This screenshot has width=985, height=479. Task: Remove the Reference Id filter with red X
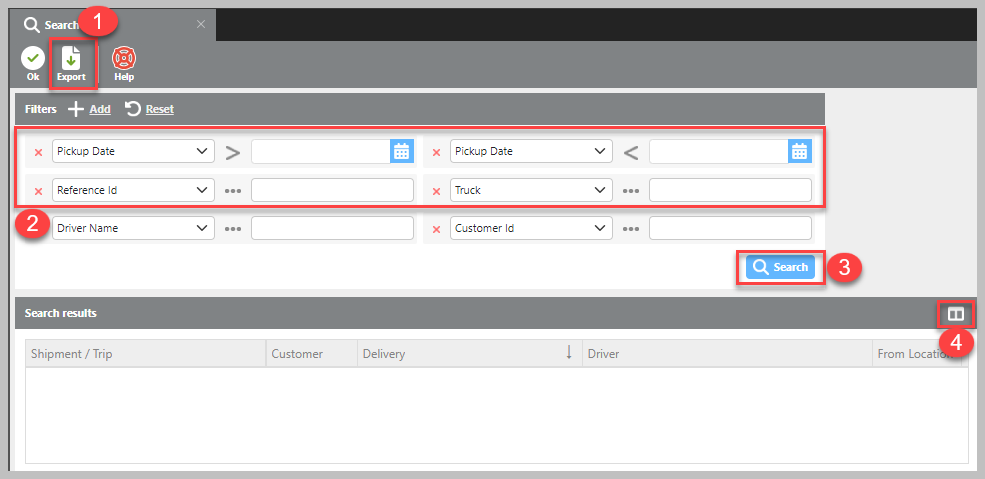39,191
